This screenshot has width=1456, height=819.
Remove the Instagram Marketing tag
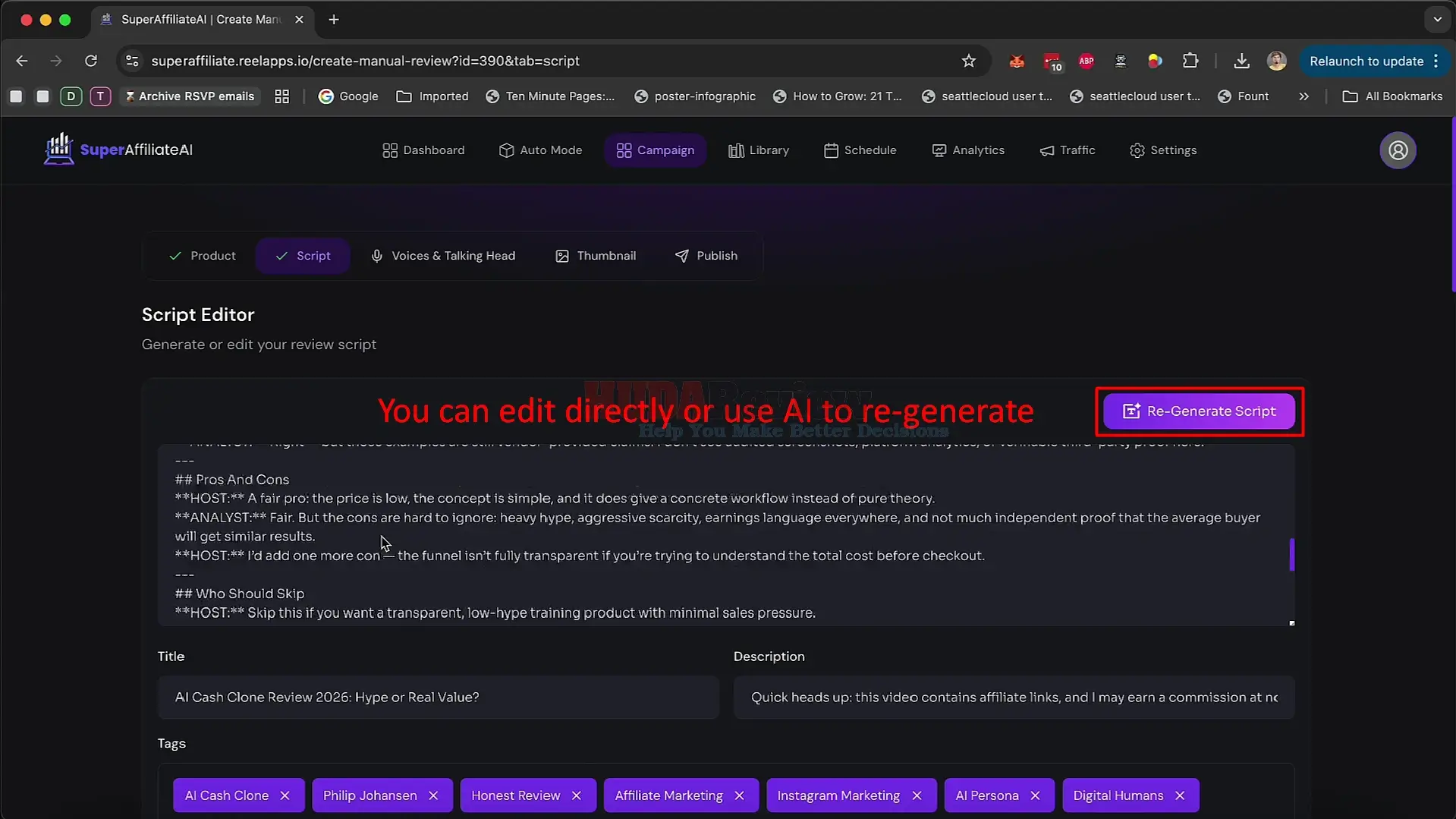coord(917,795)
